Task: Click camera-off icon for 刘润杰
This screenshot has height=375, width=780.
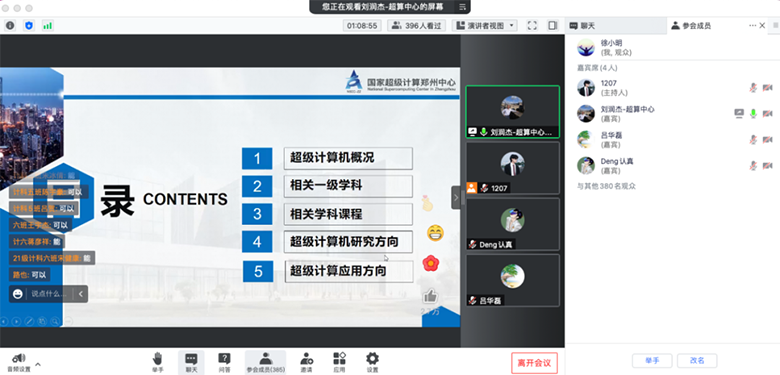Action: coord(768,114)
